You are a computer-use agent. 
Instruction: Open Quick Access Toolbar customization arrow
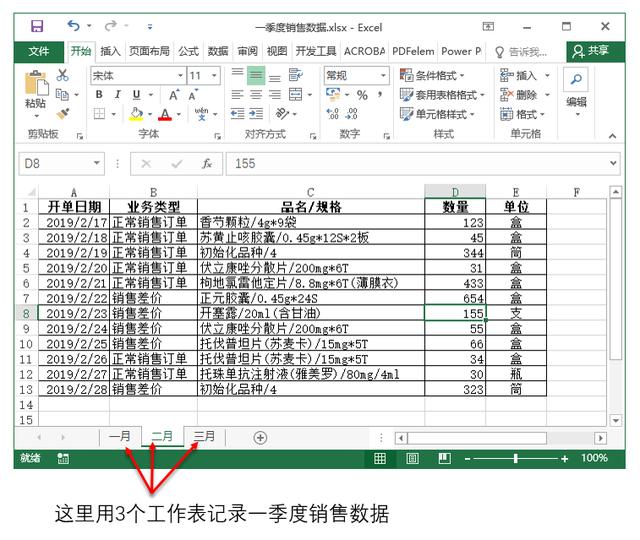pos(150,27)
